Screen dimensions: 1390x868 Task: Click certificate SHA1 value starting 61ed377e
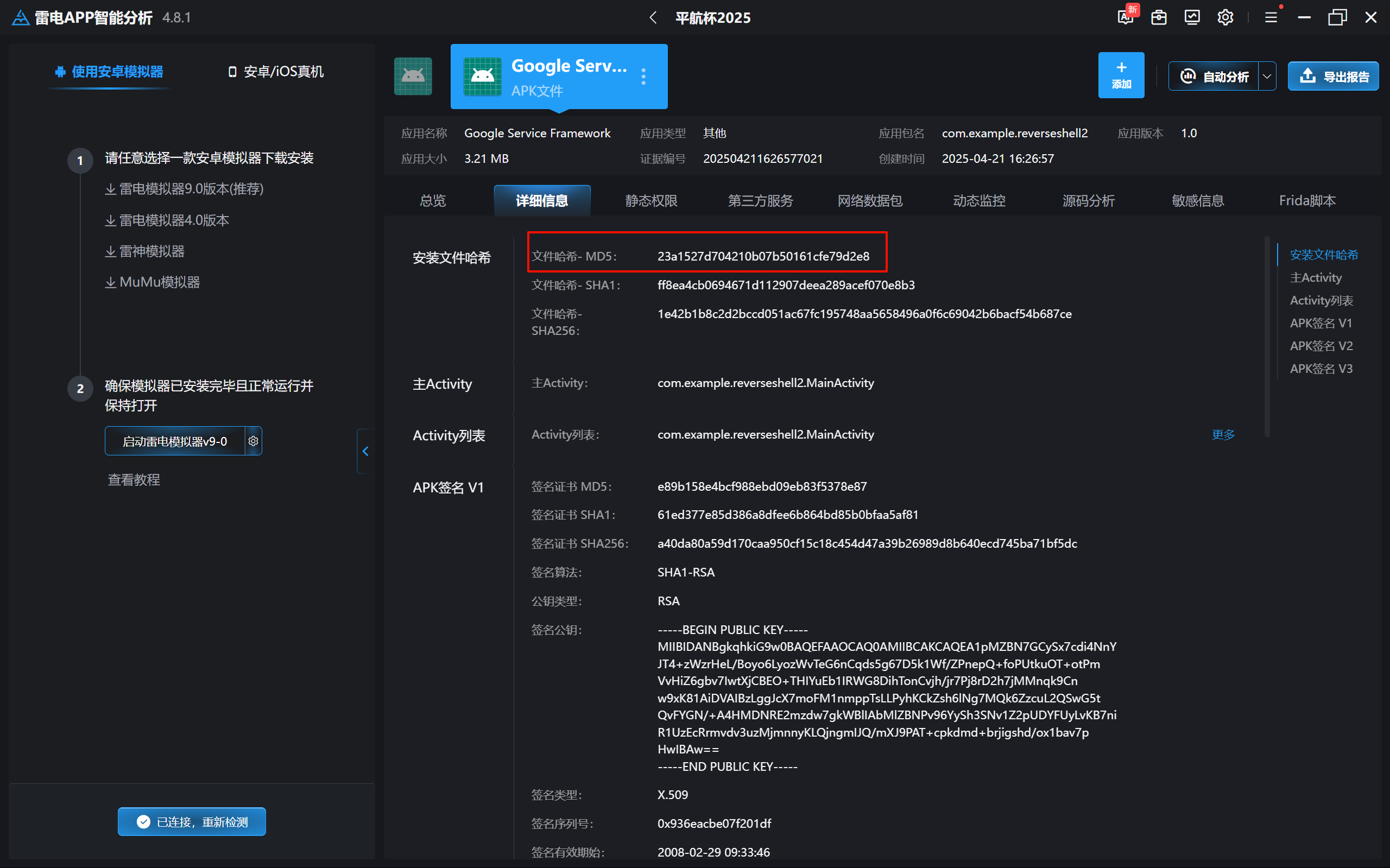click(788, 515)
